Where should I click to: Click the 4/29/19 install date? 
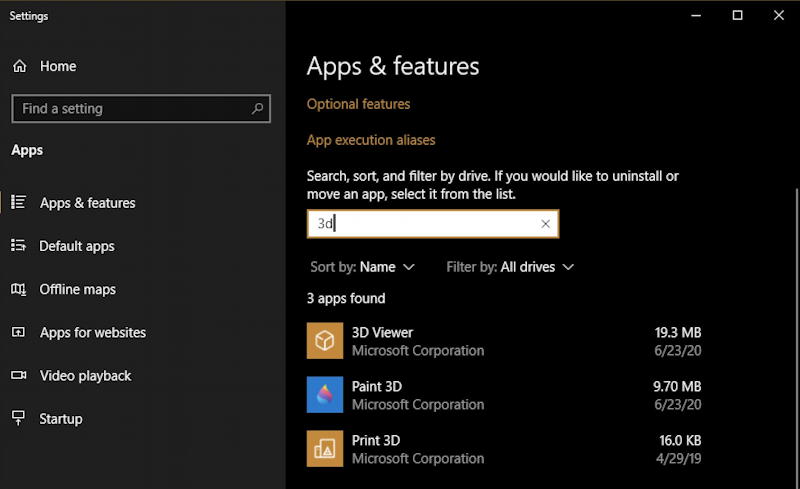679,458
